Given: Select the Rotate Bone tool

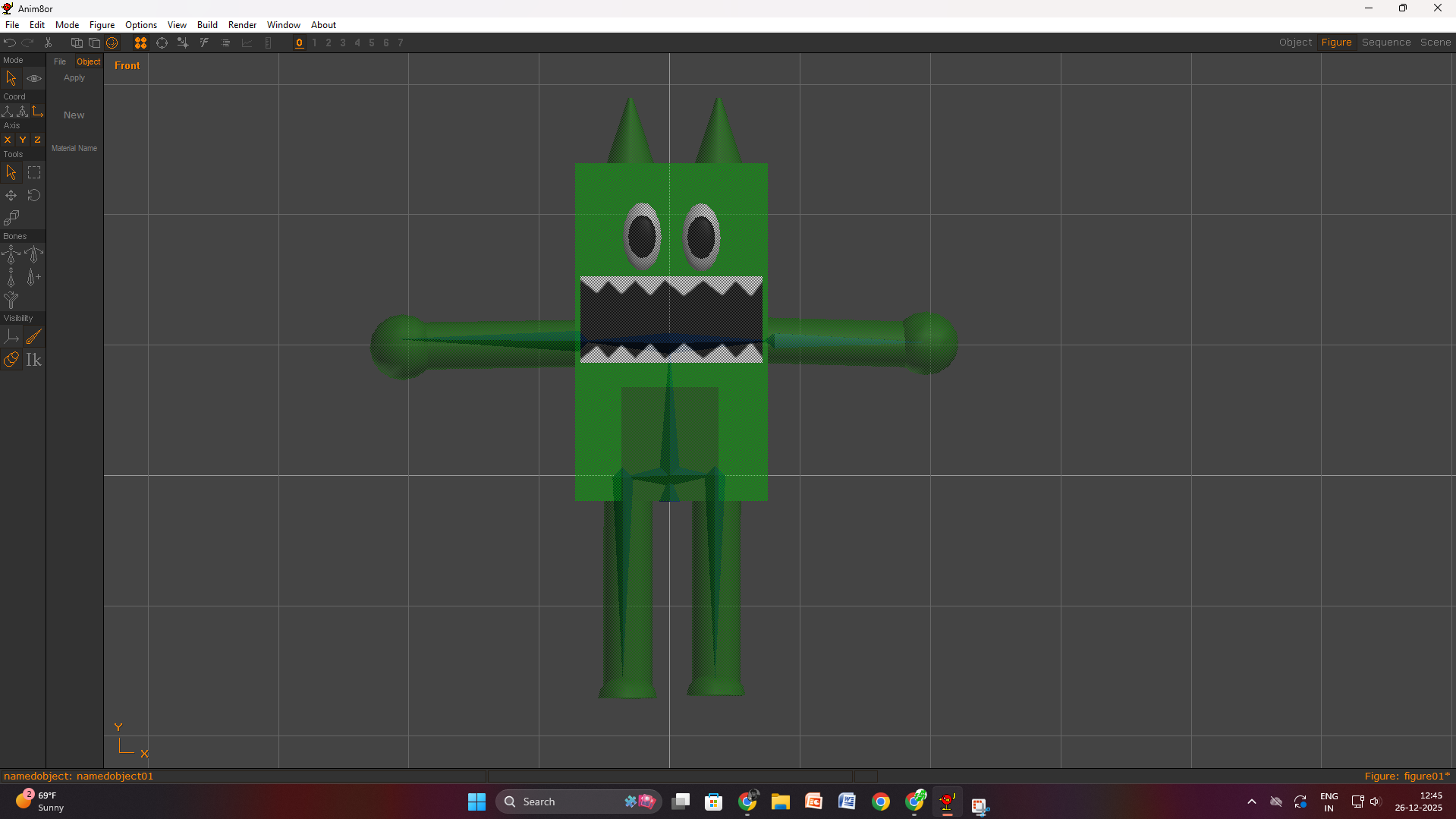Looking at the screenshot, I should tap(33, 254).
